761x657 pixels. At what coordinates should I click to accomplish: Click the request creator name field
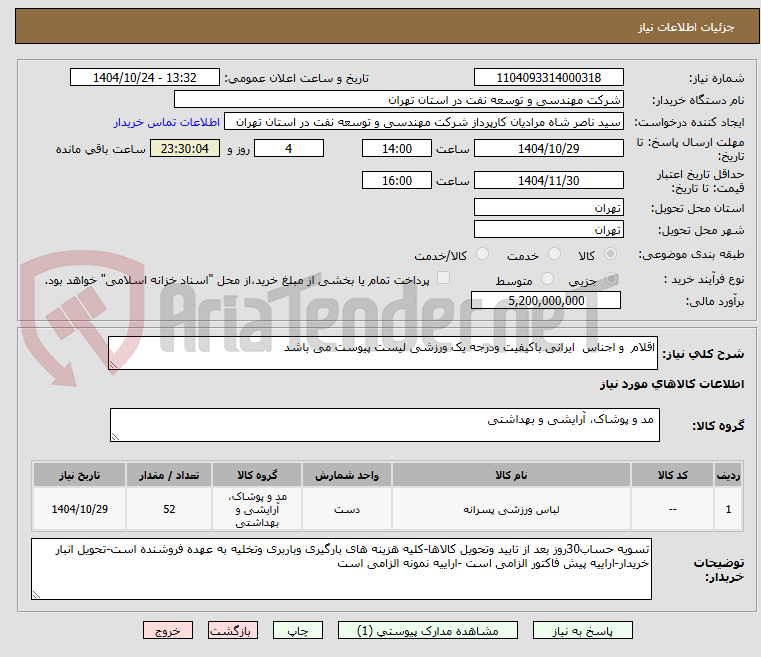[x=424, y=122]
